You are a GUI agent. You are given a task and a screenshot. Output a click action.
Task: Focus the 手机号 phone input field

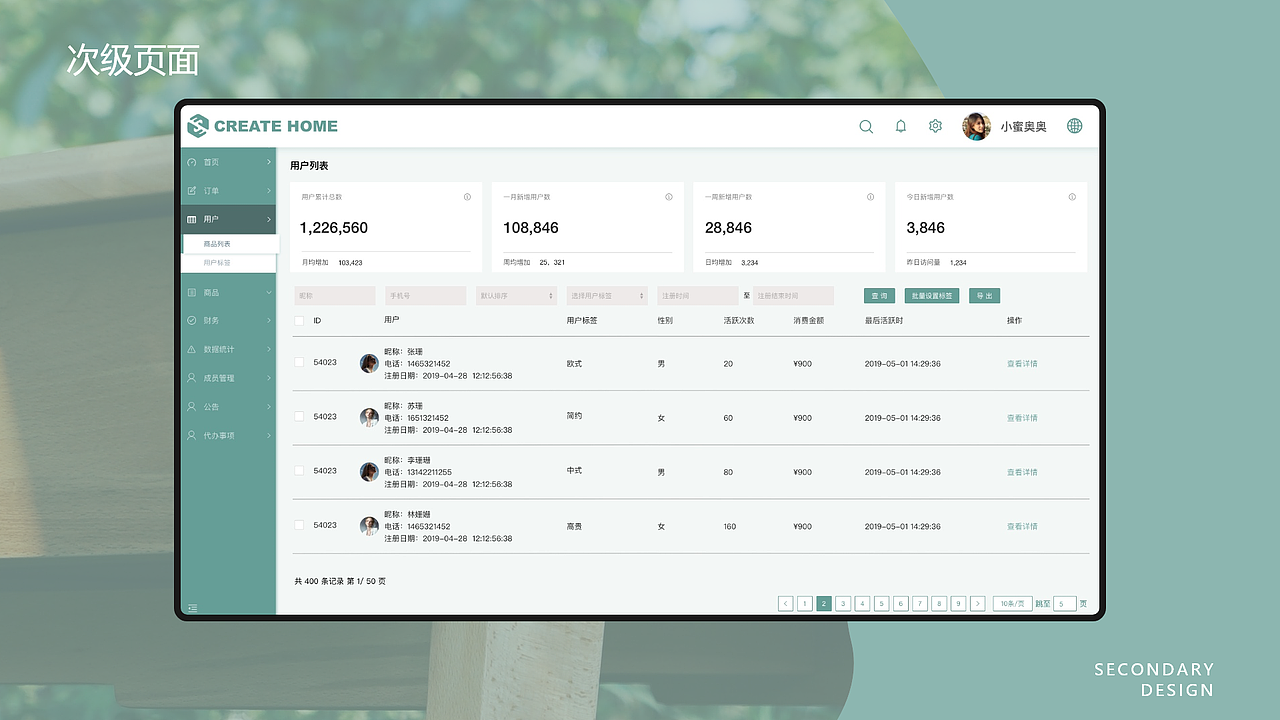point(426,296)
